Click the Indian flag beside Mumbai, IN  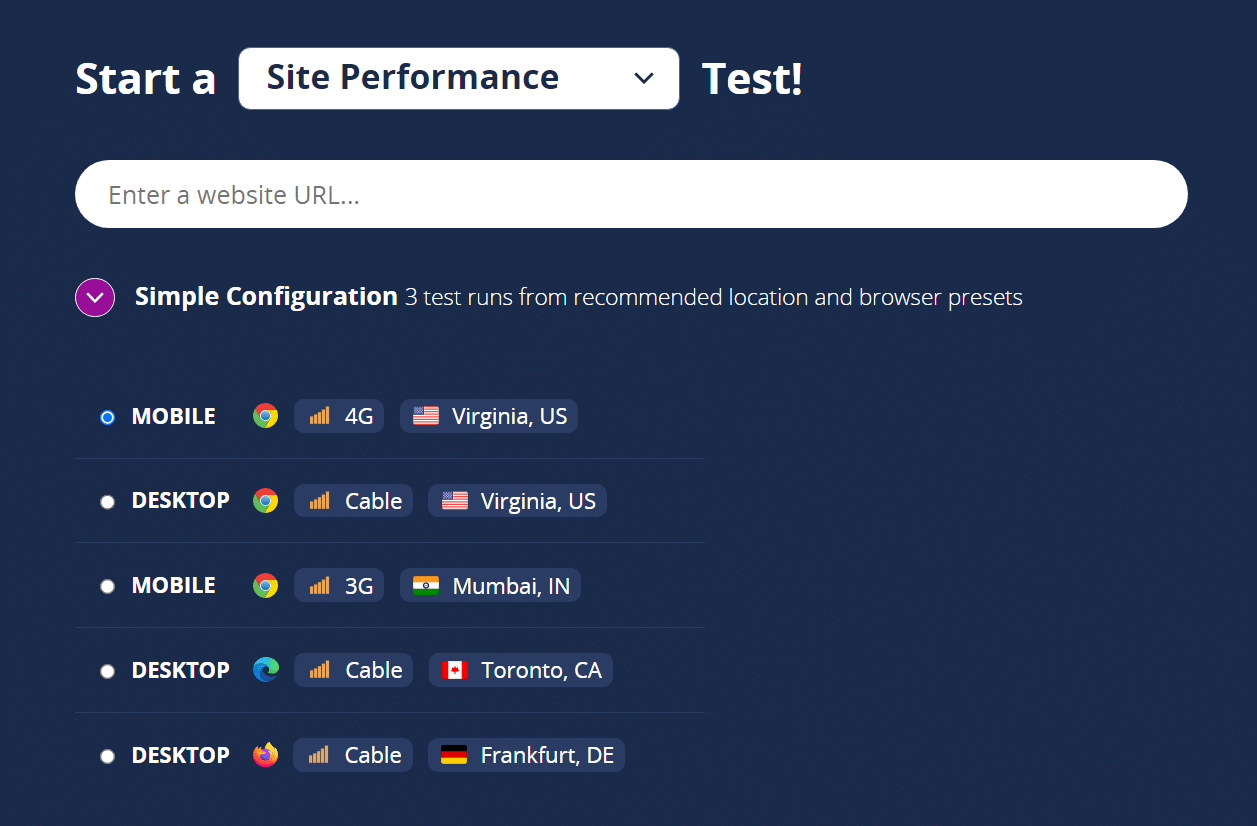[x=427, y=585]
